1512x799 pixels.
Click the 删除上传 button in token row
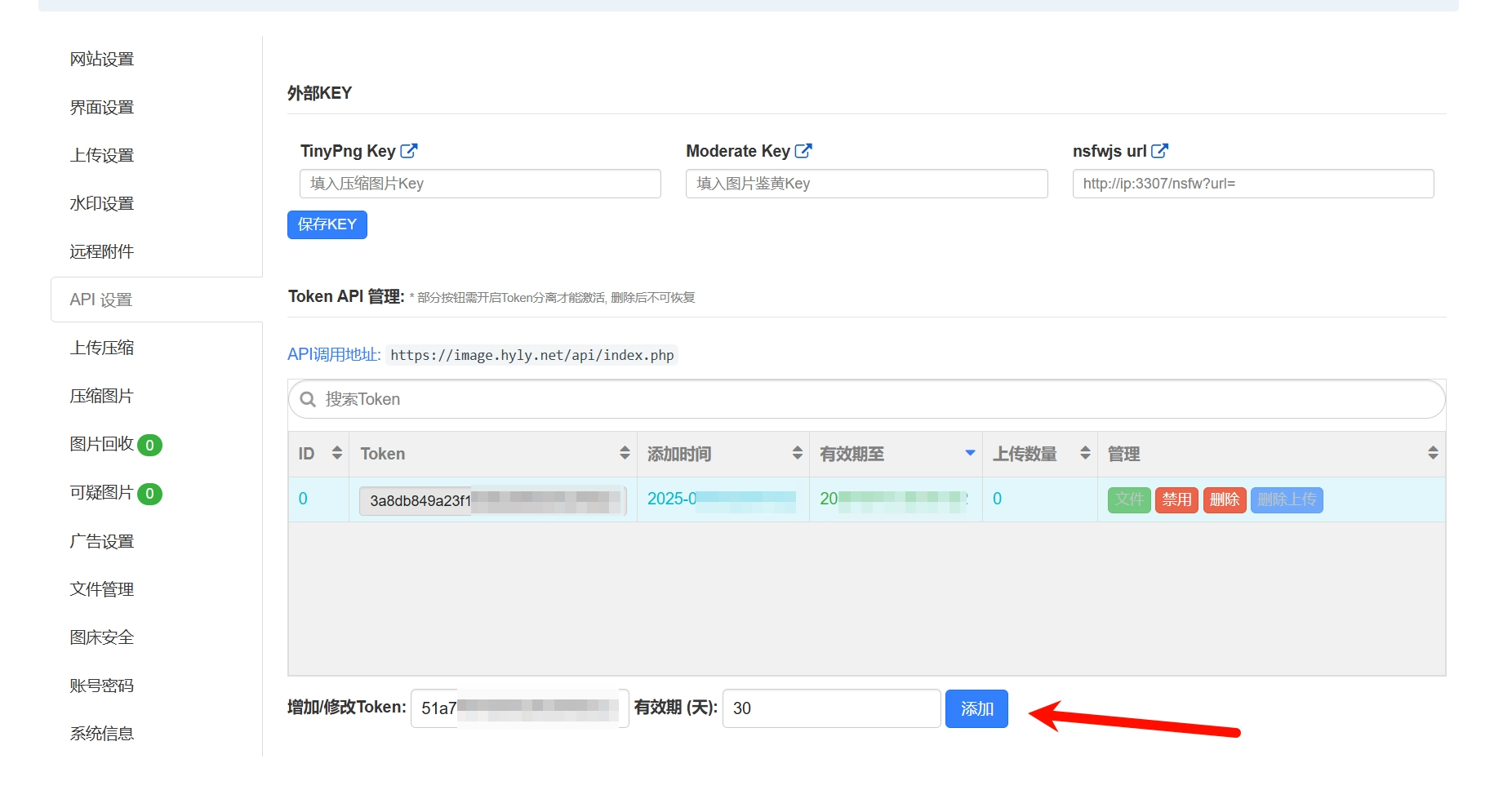[x=1287, y=499]
